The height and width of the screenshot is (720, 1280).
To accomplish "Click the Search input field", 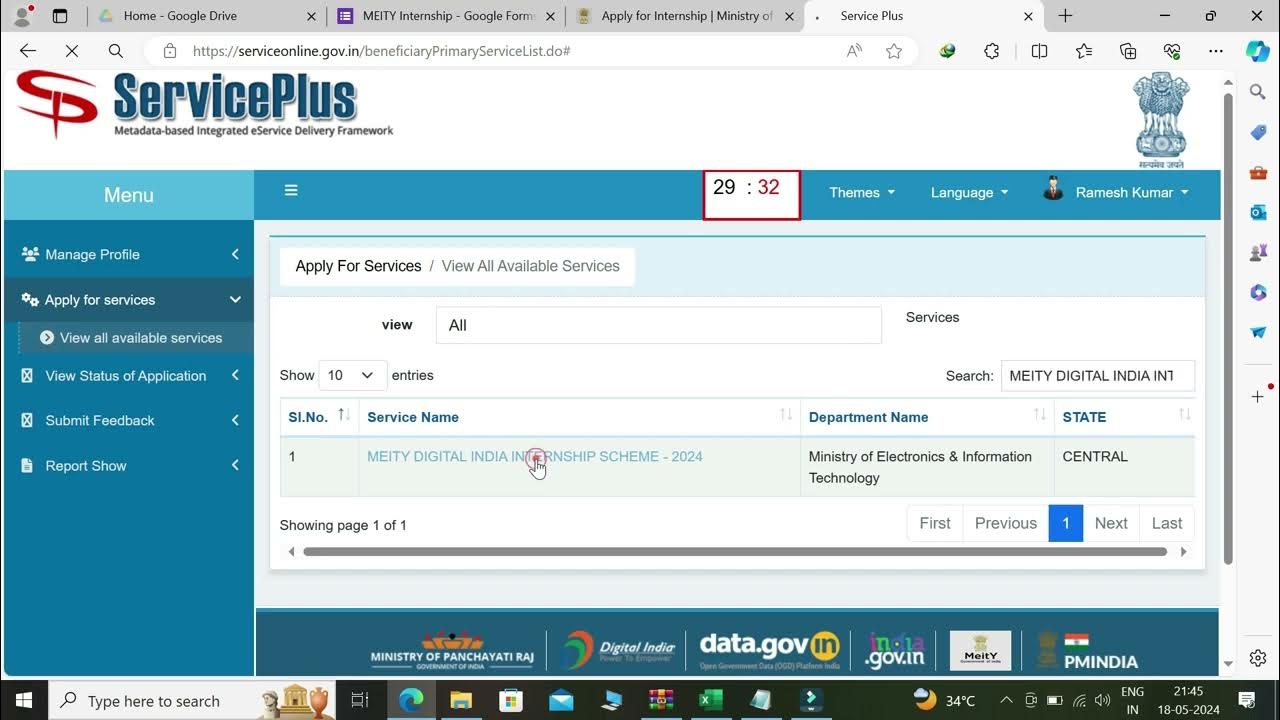I will point(1098,376).
